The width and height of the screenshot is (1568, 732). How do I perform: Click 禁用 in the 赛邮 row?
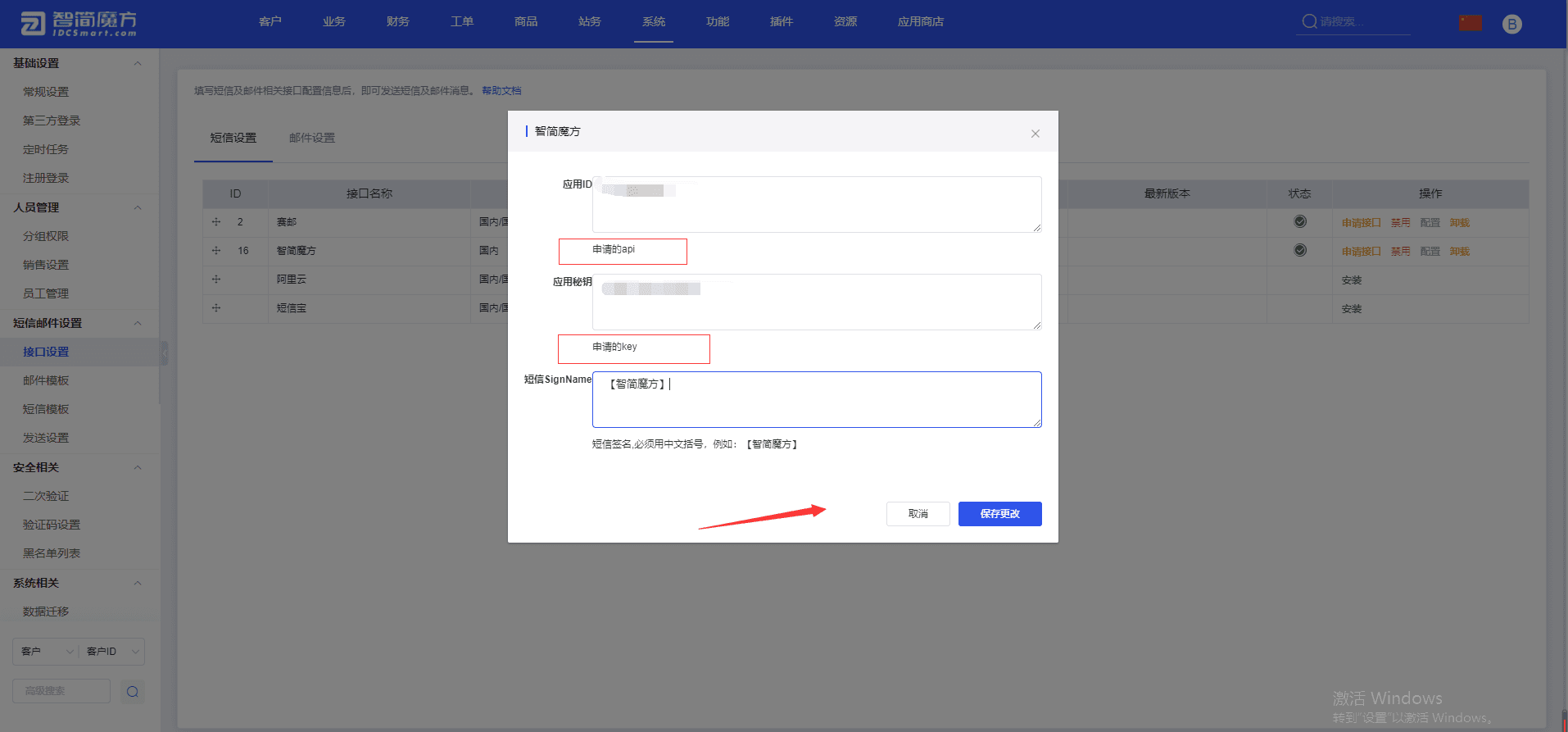pyautogui.click(x=1401, y=223)
